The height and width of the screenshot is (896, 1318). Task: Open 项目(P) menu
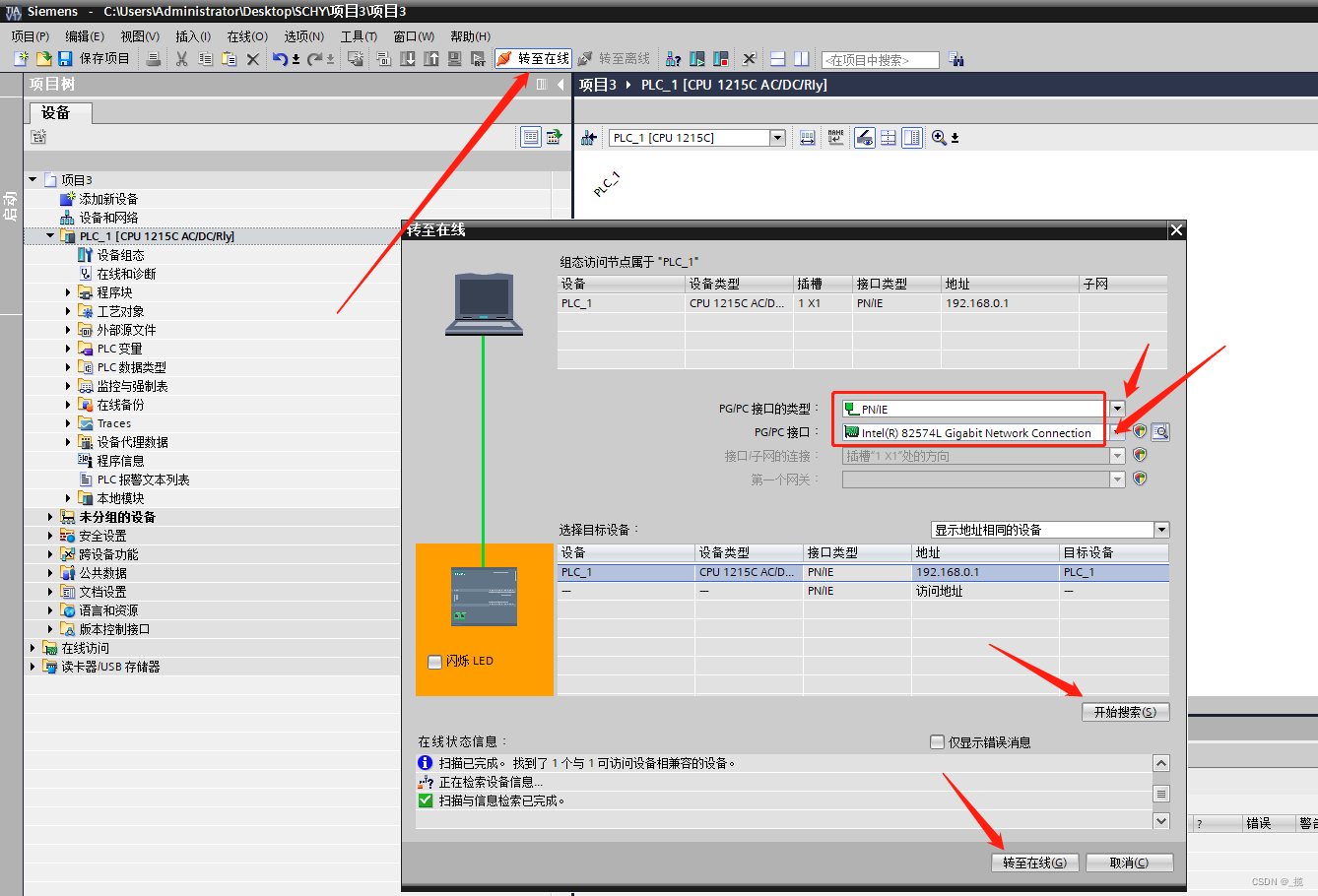click(x=31, y=36)
